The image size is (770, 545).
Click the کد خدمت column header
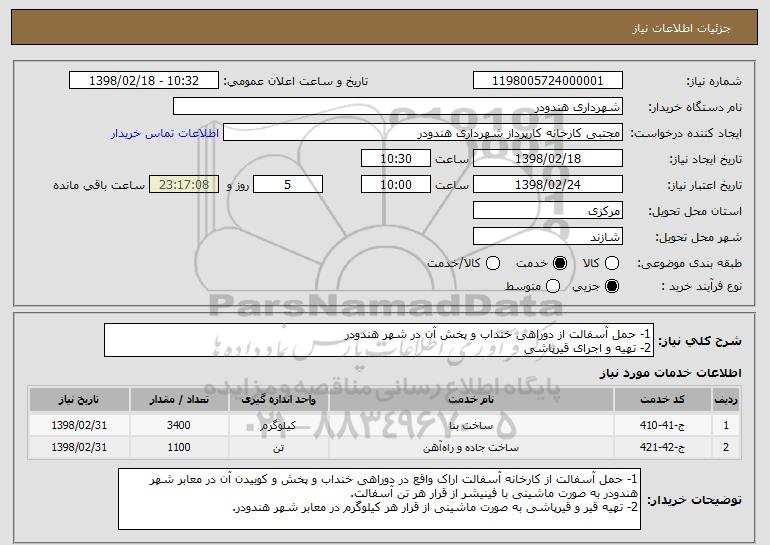click(662, 400)
